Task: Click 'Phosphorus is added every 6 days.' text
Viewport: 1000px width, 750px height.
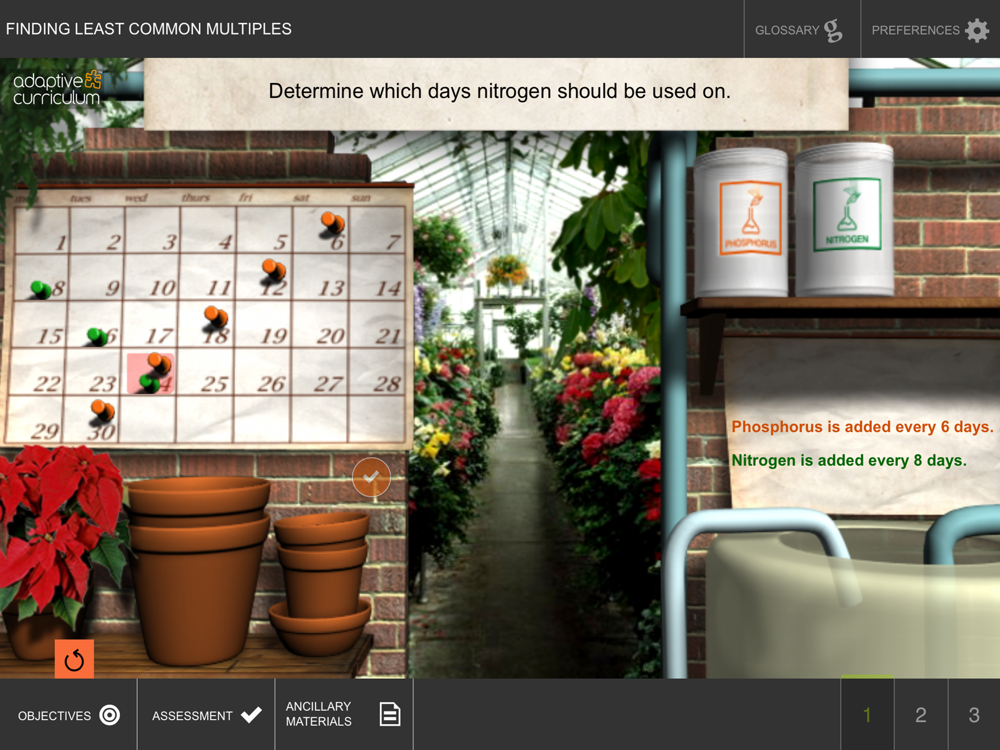Action: [x=862, y=427]
